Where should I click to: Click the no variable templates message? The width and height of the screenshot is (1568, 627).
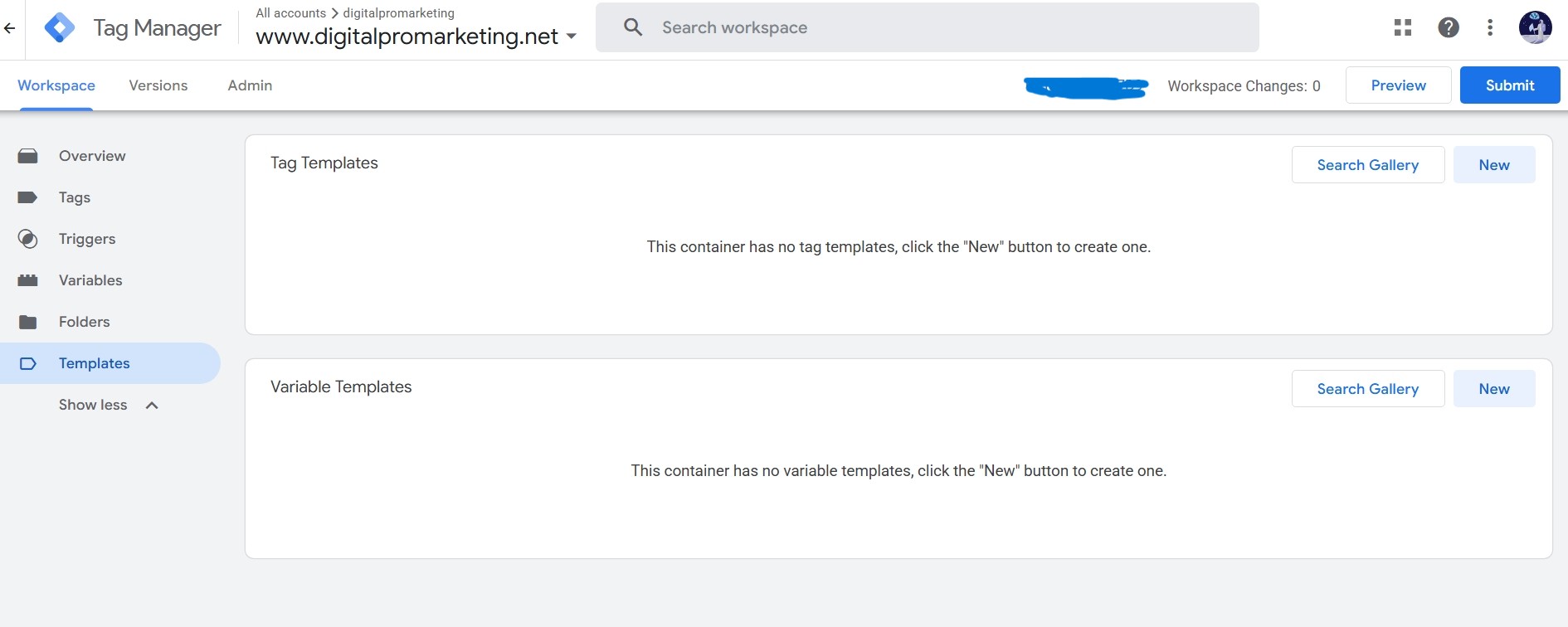(898, 471)
